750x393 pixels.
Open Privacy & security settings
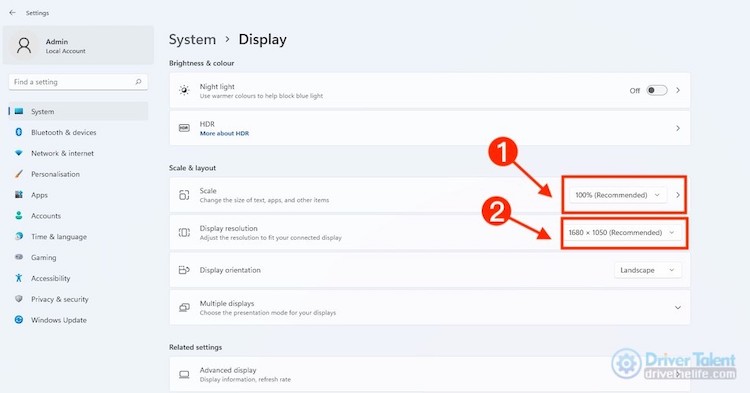[78, 299]
